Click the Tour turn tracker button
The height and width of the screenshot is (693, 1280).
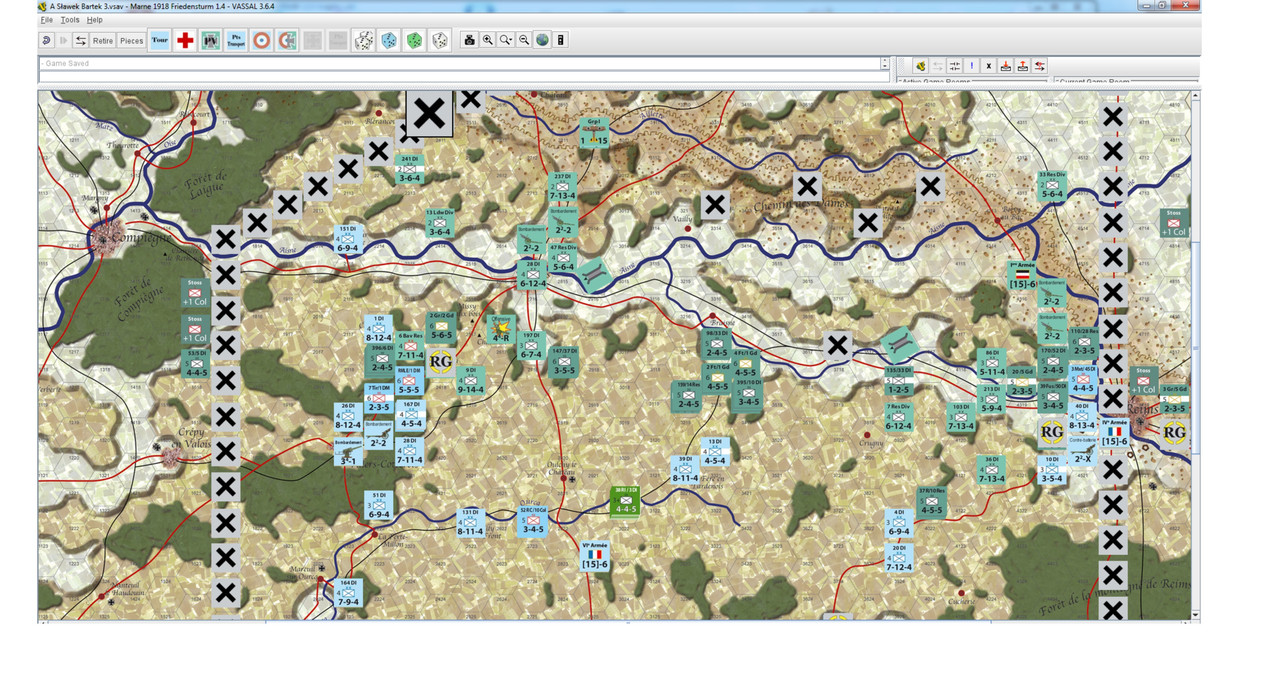(160, 40)
